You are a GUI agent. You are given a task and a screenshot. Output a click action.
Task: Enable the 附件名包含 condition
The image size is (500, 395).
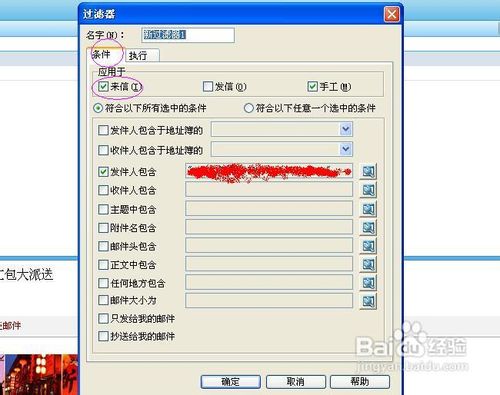(x=103, y=228)
